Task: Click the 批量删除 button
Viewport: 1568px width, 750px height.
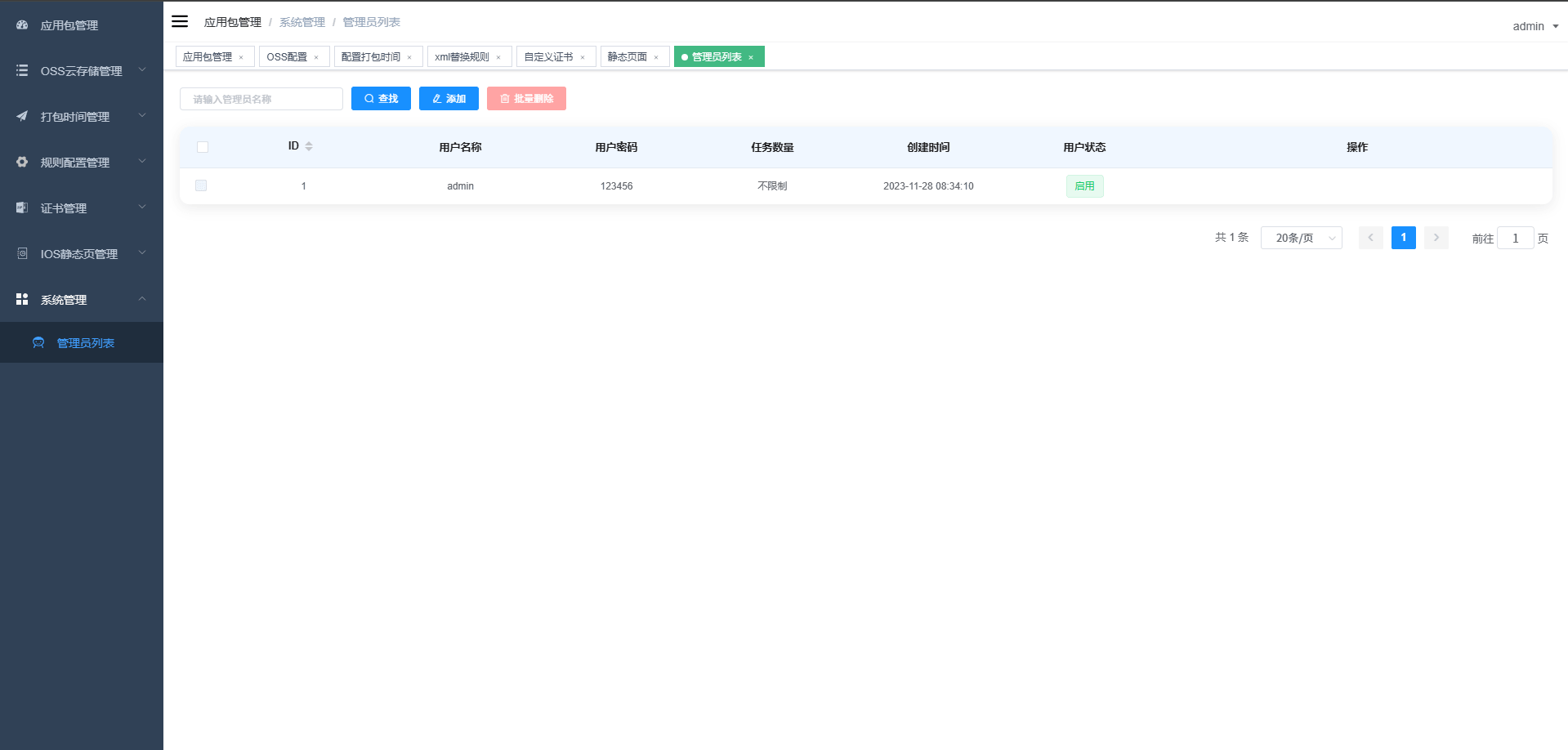Action: [x=526, y=98]
